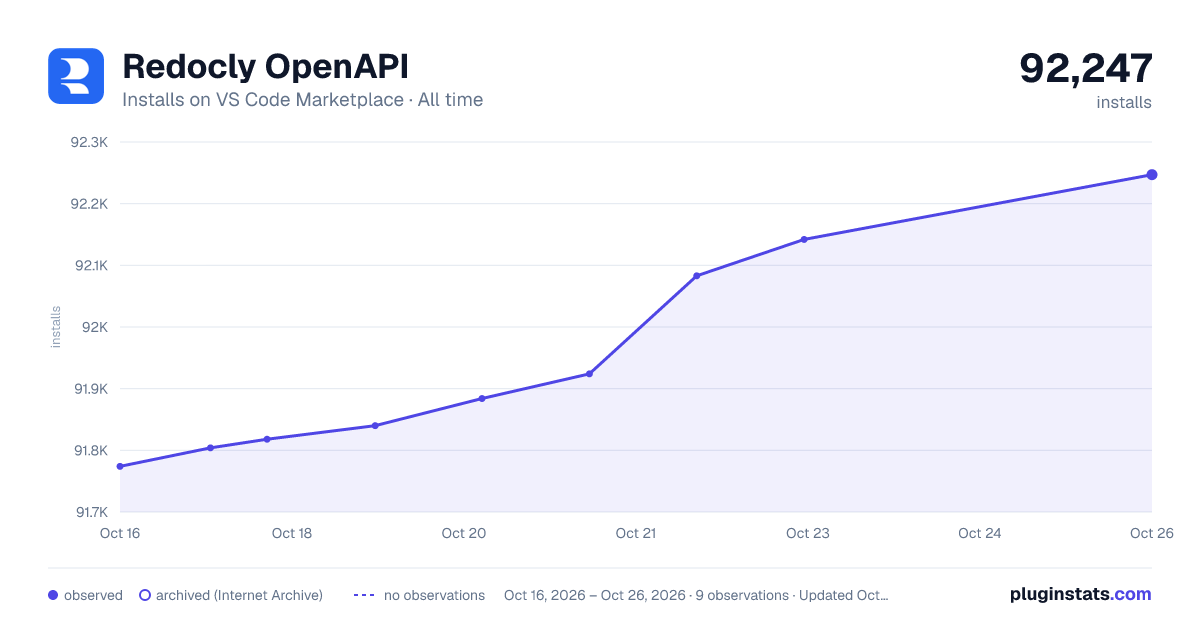Viewport: 1200px width, 630px height.
Task: Click the 92,247 installs total
Action: click(1086, 68)
